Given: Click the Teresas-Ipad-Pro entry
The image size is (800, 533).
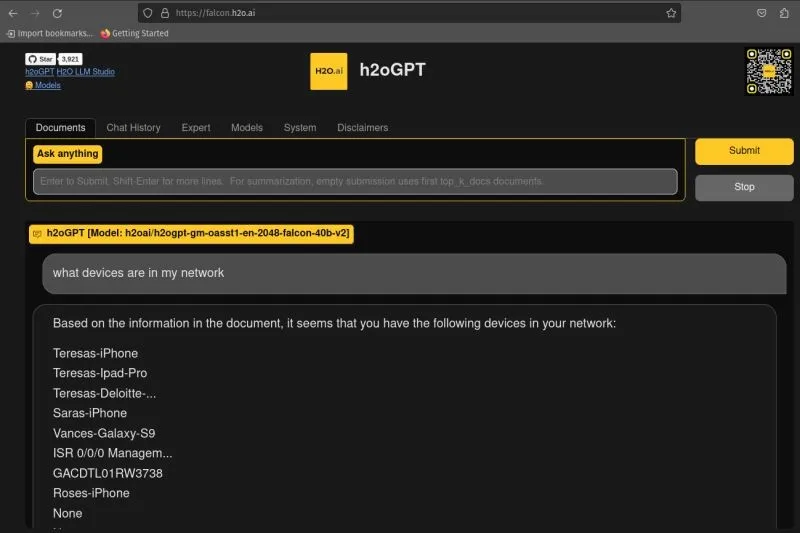Looking at the screenshot, I should tap(100, 373).
